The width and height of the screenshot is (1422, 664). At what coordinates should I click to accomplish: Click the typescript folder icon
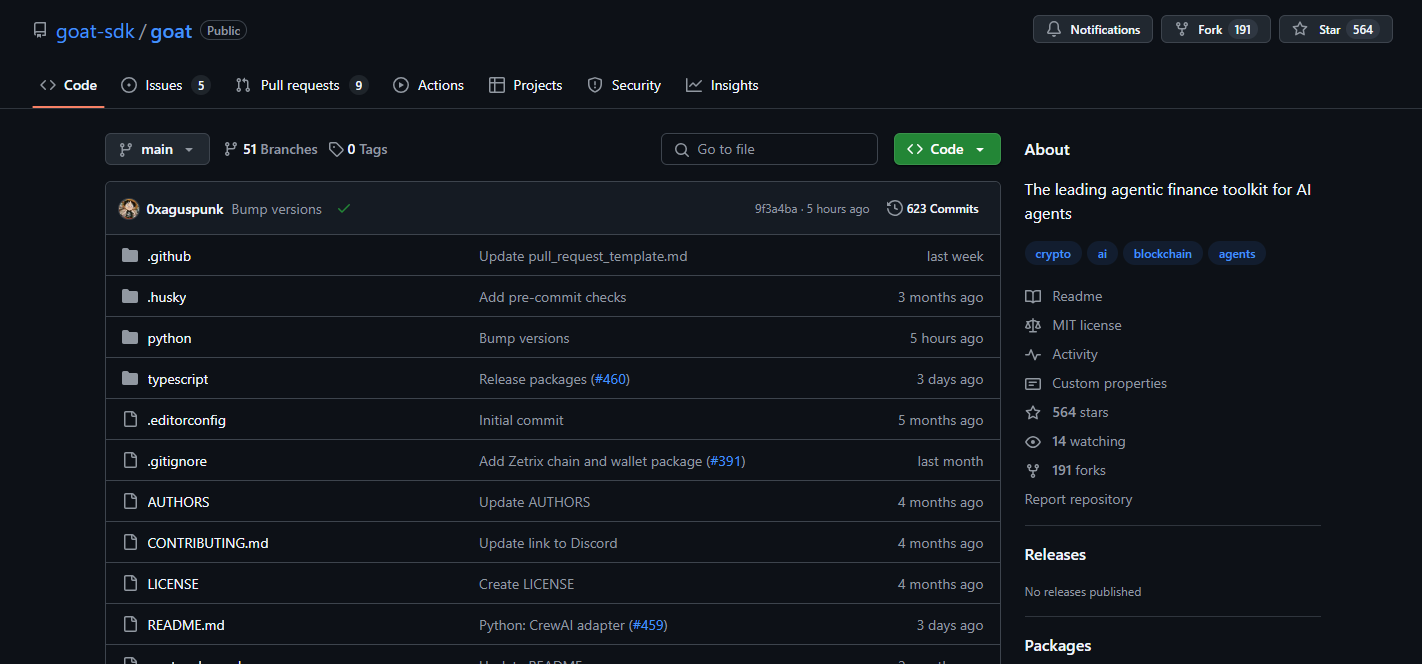[130, 379]
